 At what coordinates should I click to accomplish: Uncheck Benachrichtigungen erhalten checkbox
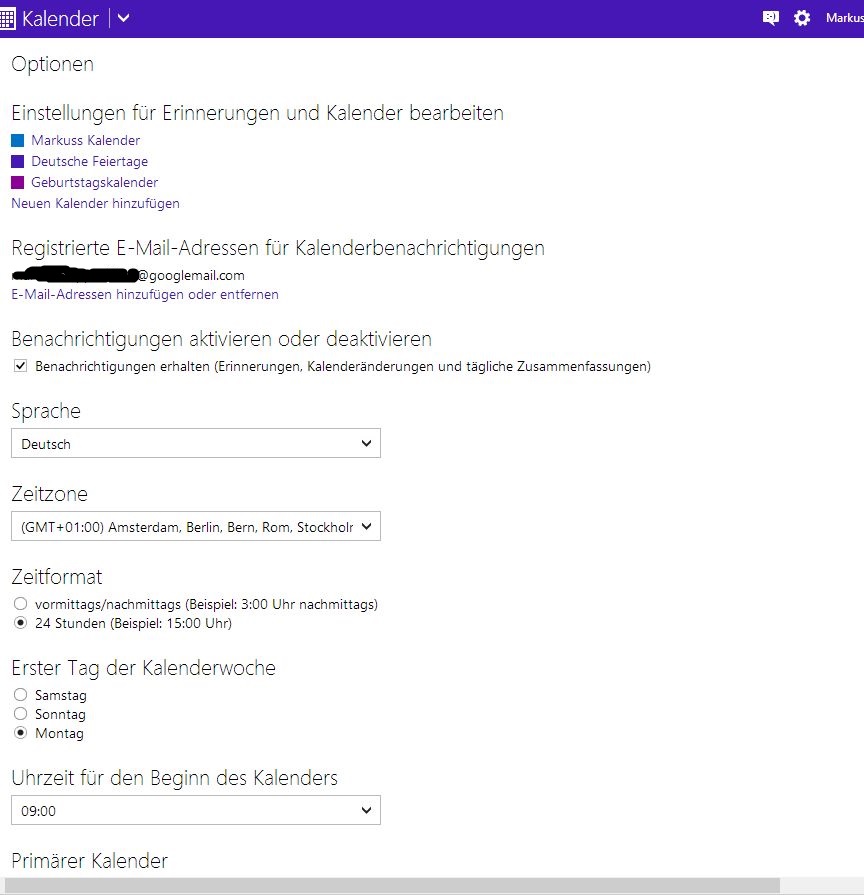coord(21,367)
